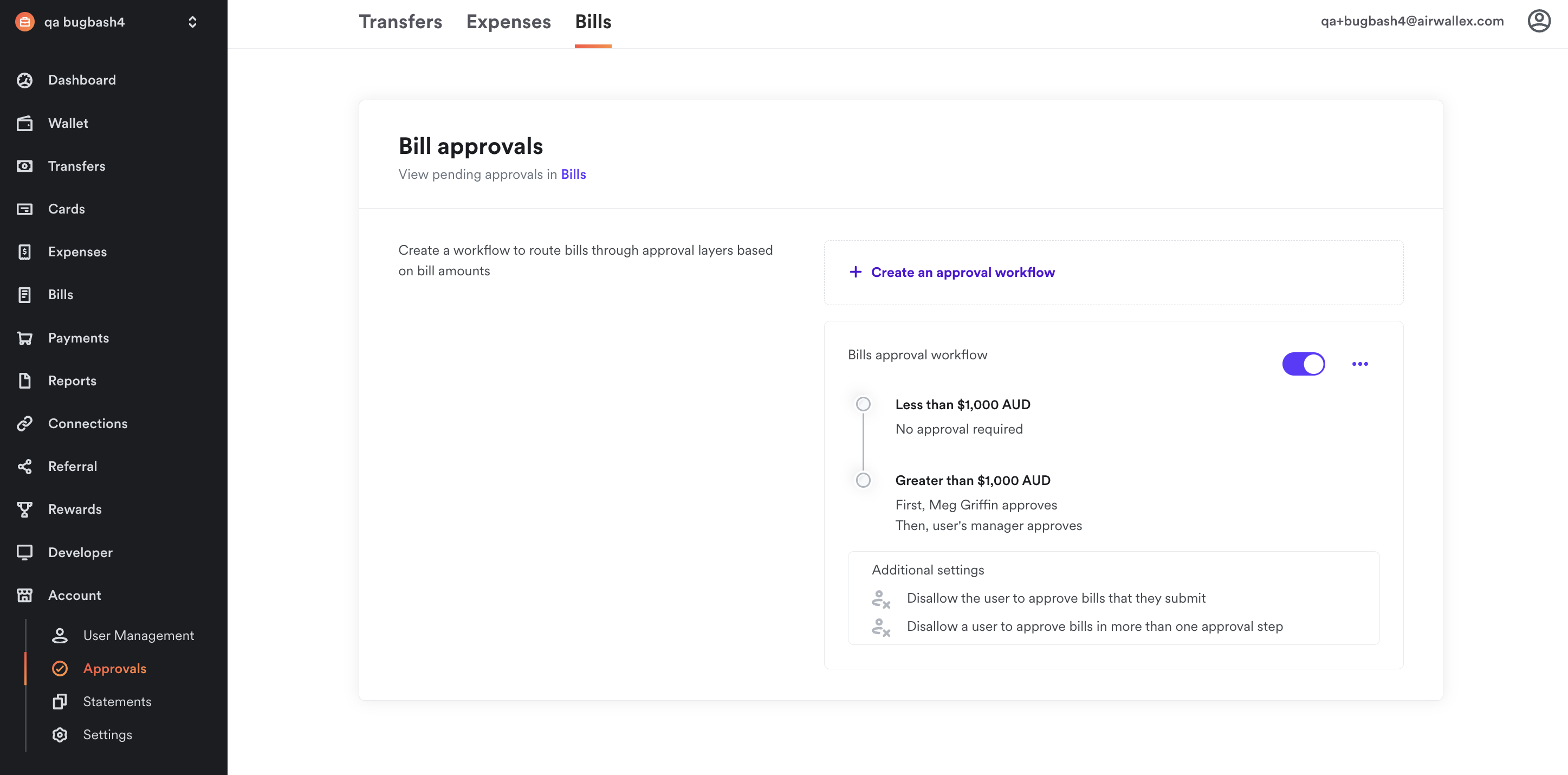Screen dimensions: 1568x775
Task: Open Wallet from the sidebar menu
Action: tap(68, 123)
